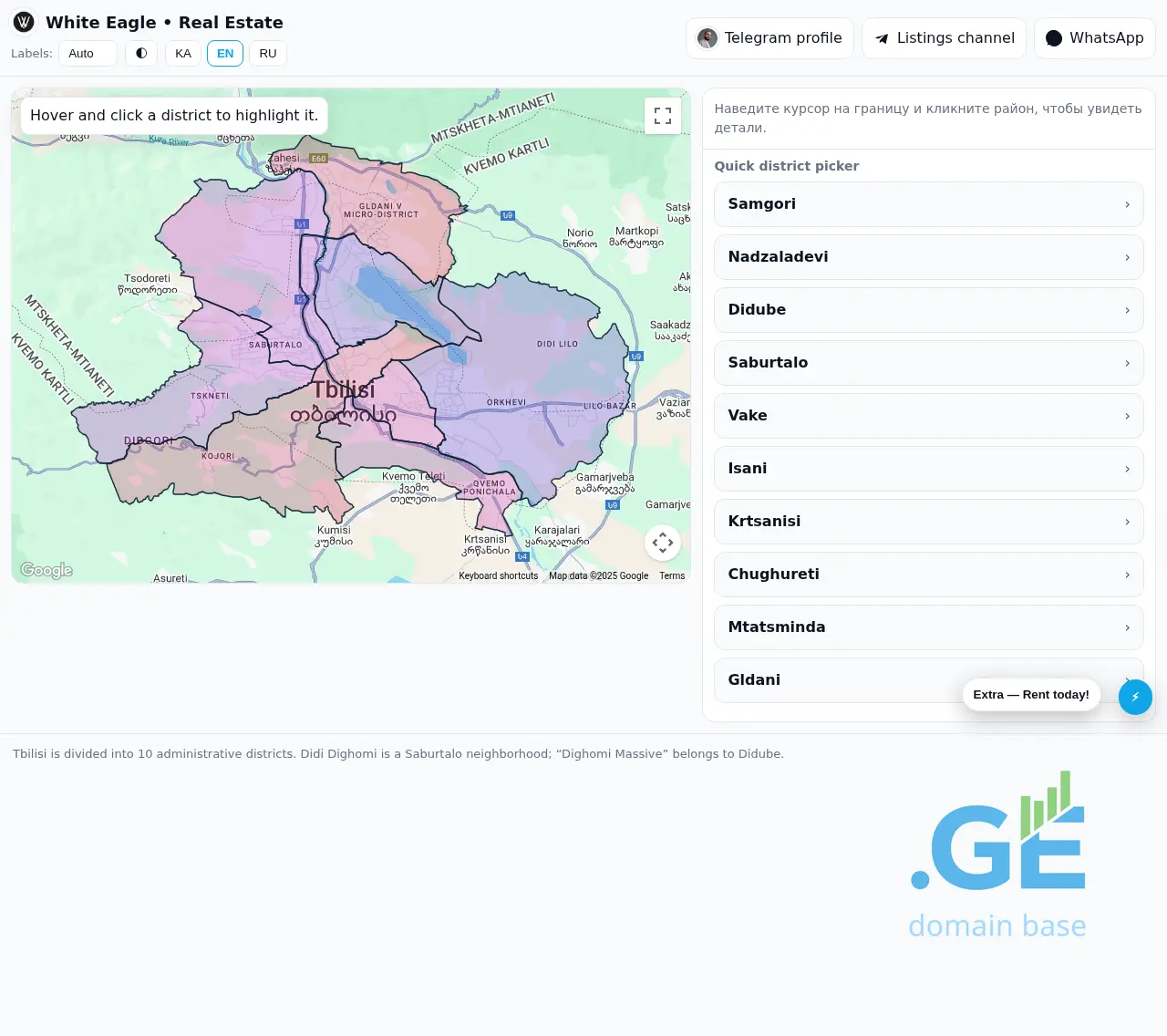Image resolution: width=1167 pixels, height=1036 pixels.
Task: Open the Google logo on the map
Action: pyautogui.click(x=46, y=571)
